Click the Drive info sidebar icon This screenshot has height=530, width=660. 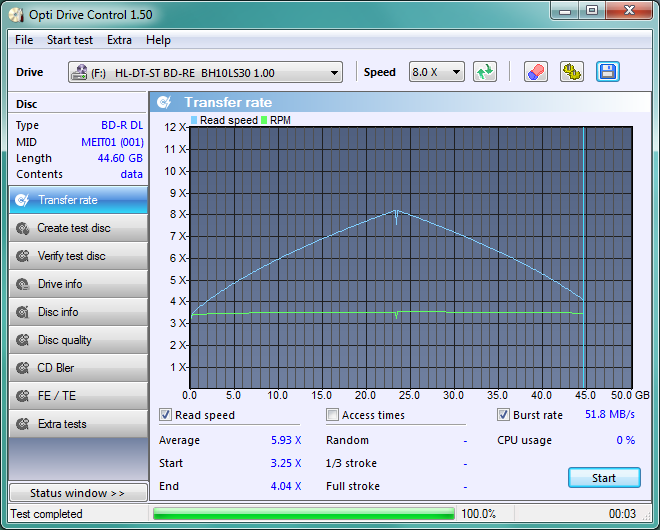coord(22,284)
